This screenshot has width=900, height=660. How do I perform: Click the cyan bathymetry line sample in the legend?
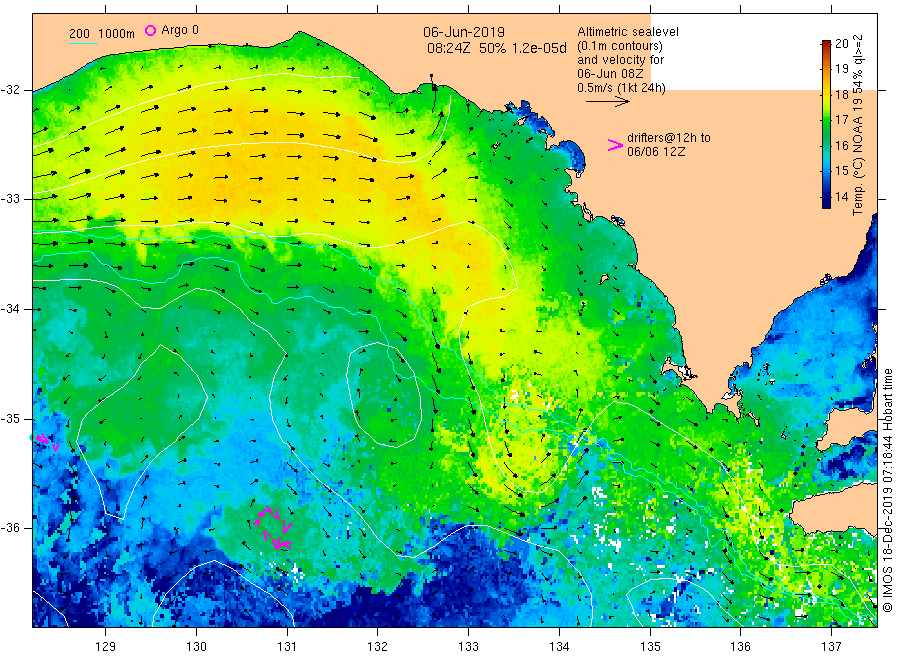point(84,43)
